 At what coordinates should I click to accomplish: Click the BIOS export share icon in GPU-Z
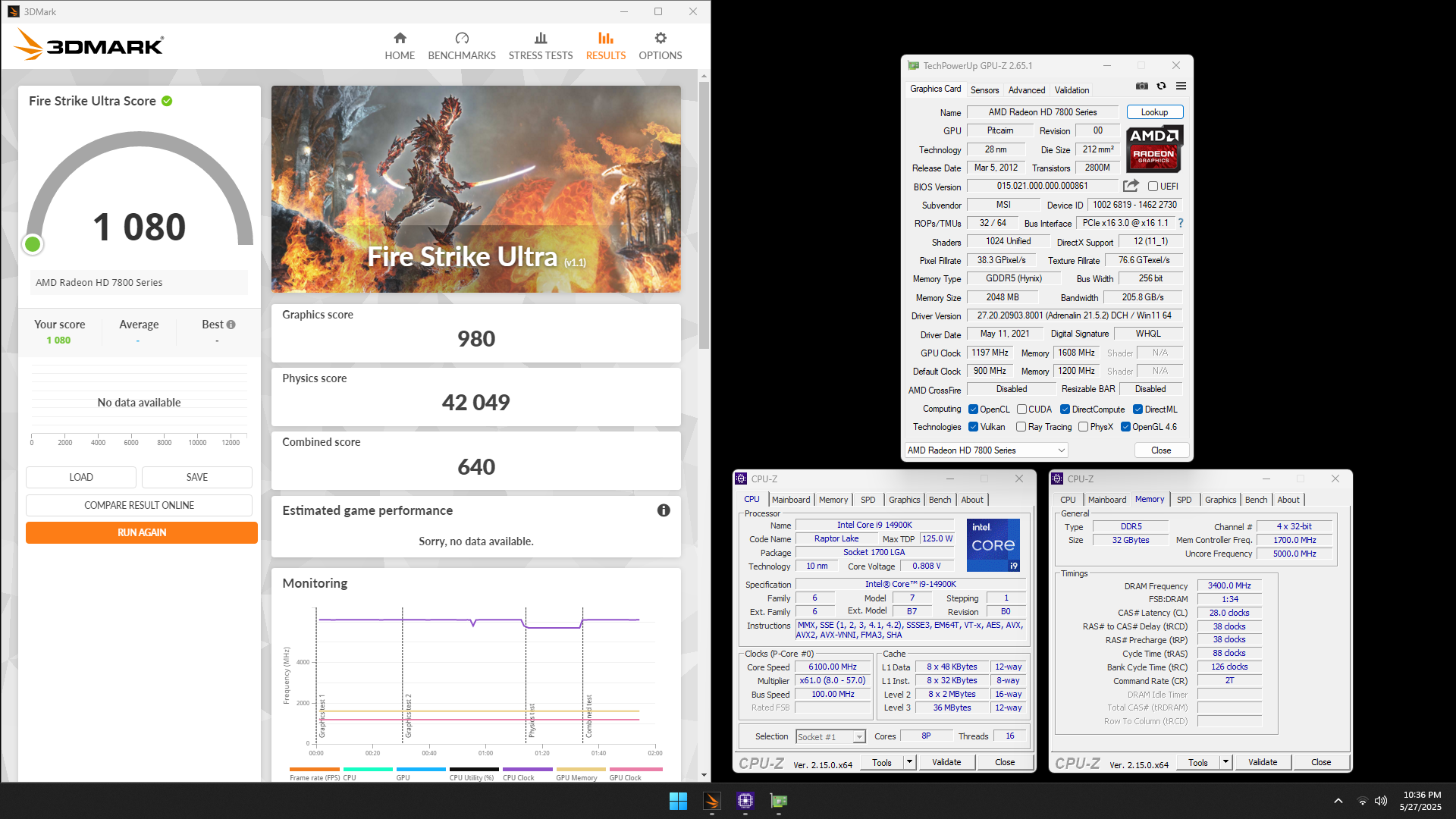point(1131,186)
